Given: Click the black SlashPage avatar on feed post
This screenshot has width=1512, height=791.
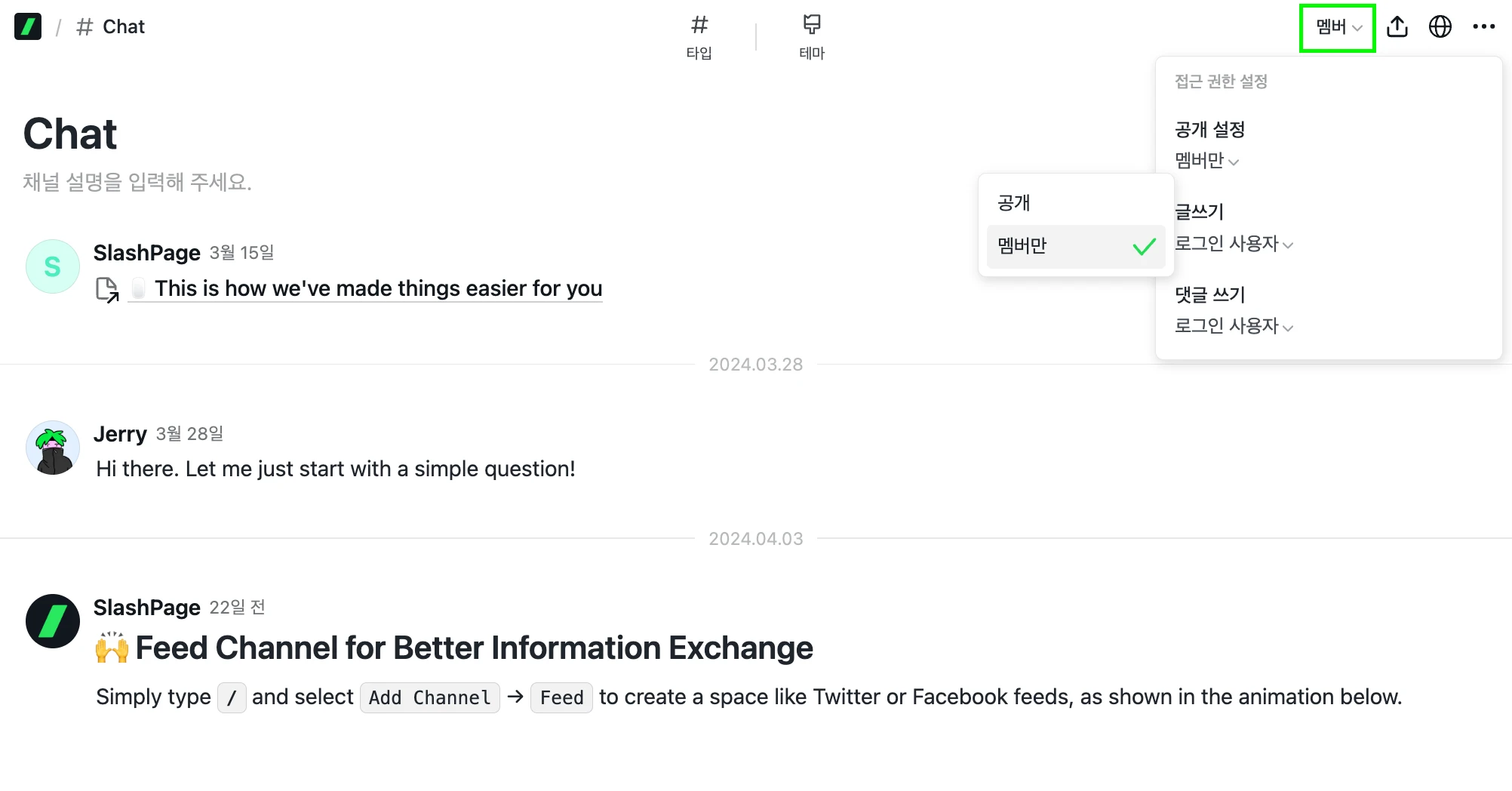Looking at the screenshot, I should tap(53, 621).
